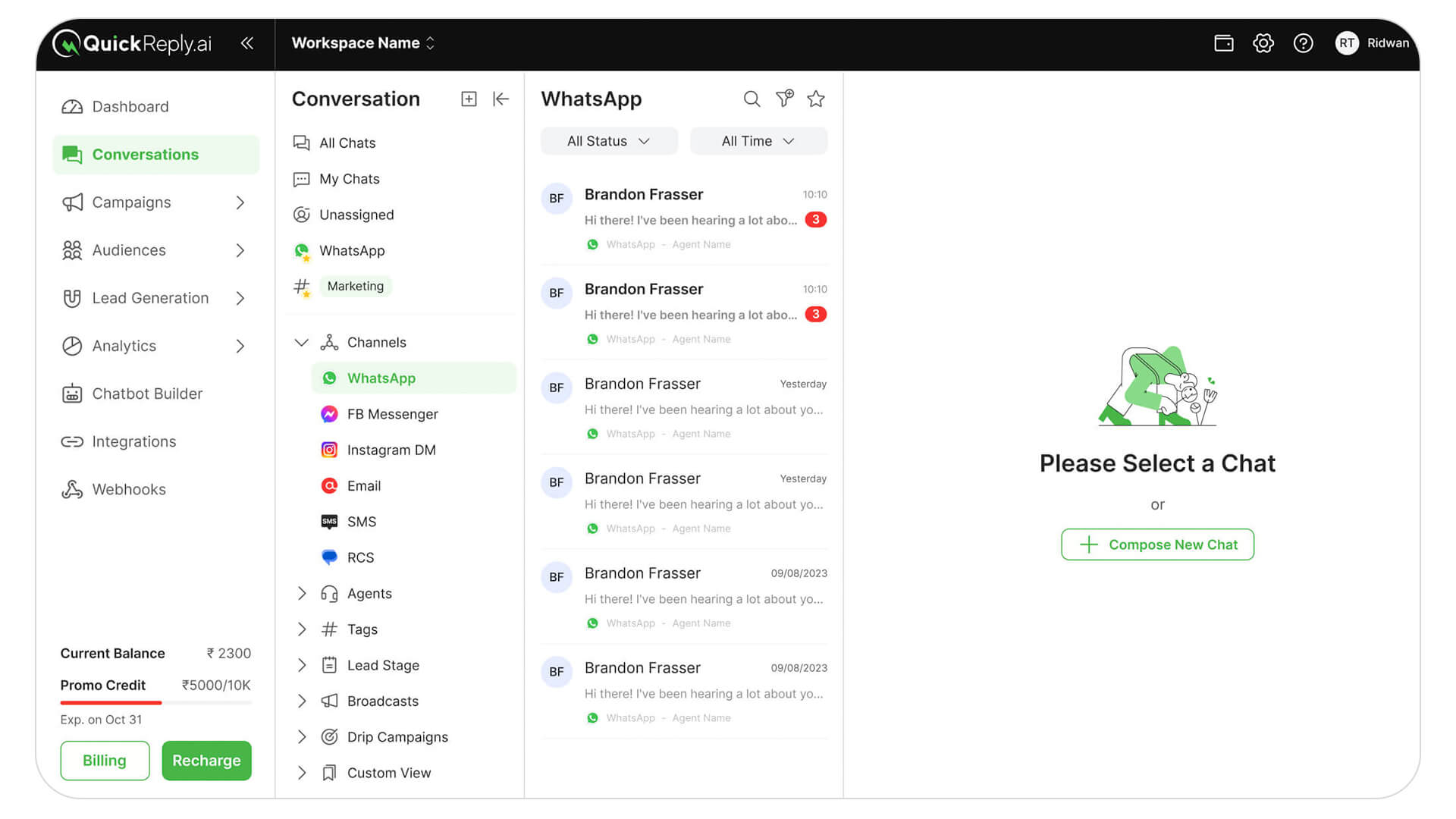Viewport: 1456px width, 819px height.
Task: Open the All Status dropdown
Action: [609, 141]
